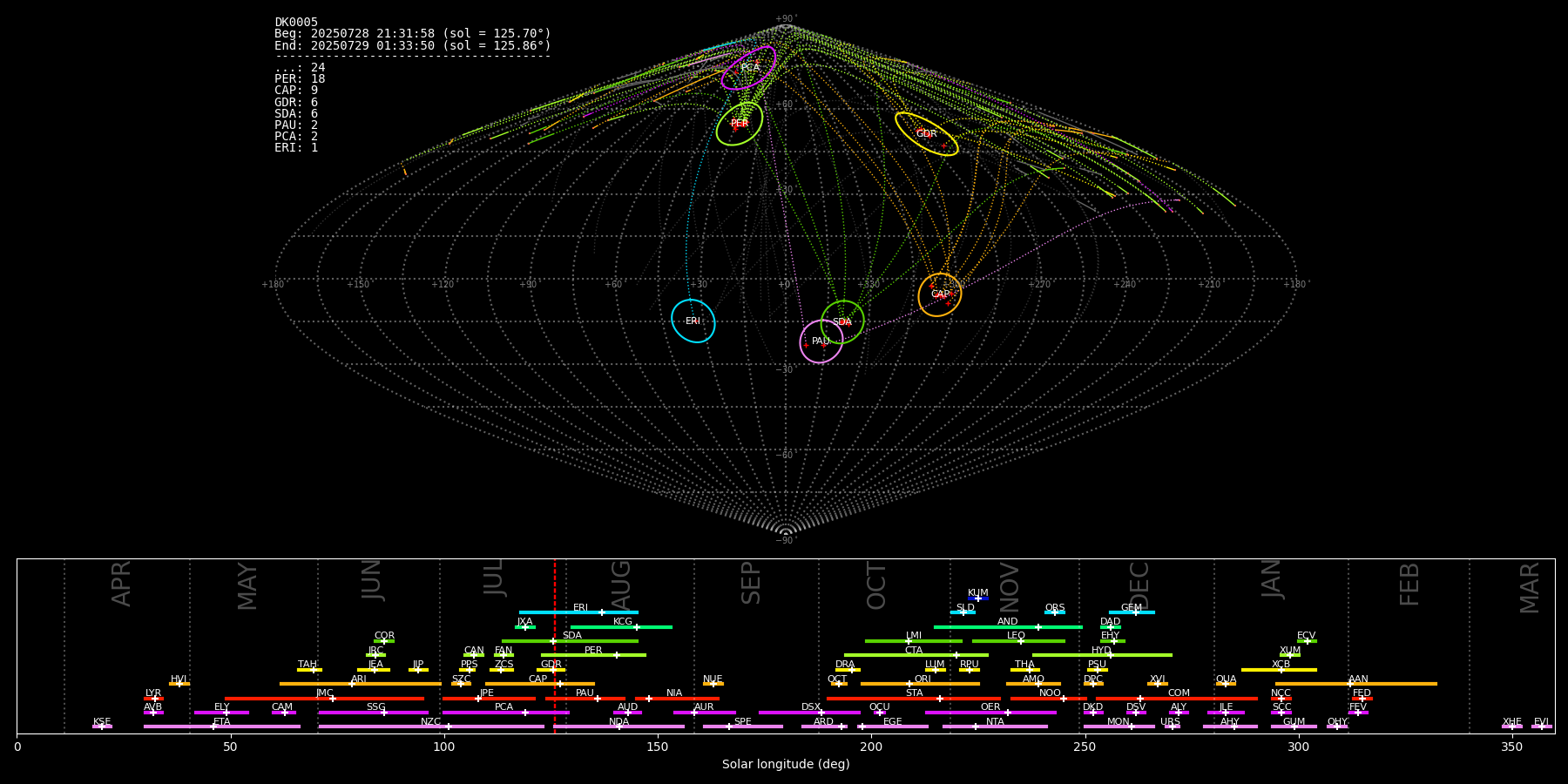Click the SDA radiant circle on sky map

coord(842,321)
